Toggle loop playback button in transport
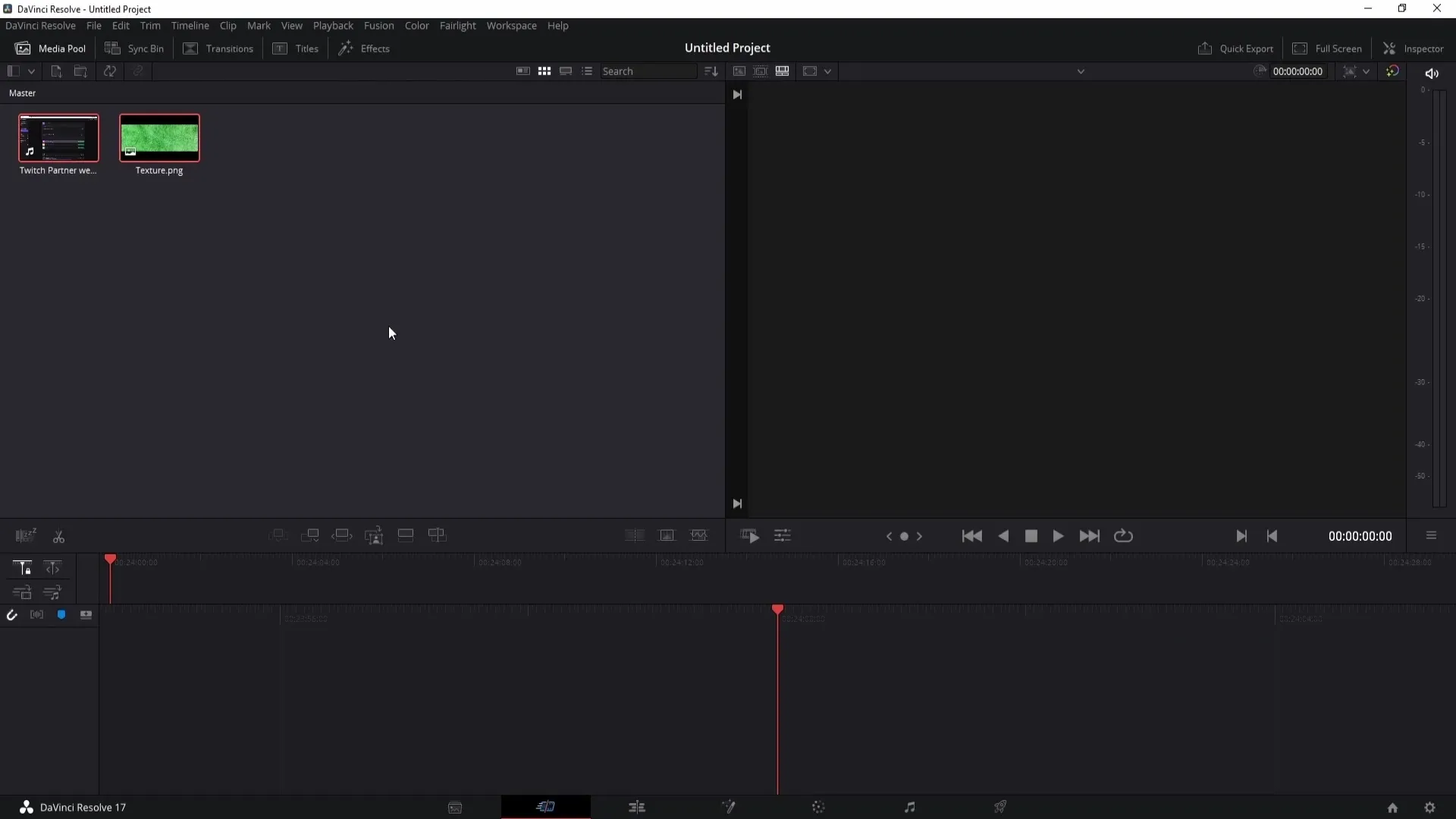This screenshot has width=1456, height=819. click(1124, 536)
